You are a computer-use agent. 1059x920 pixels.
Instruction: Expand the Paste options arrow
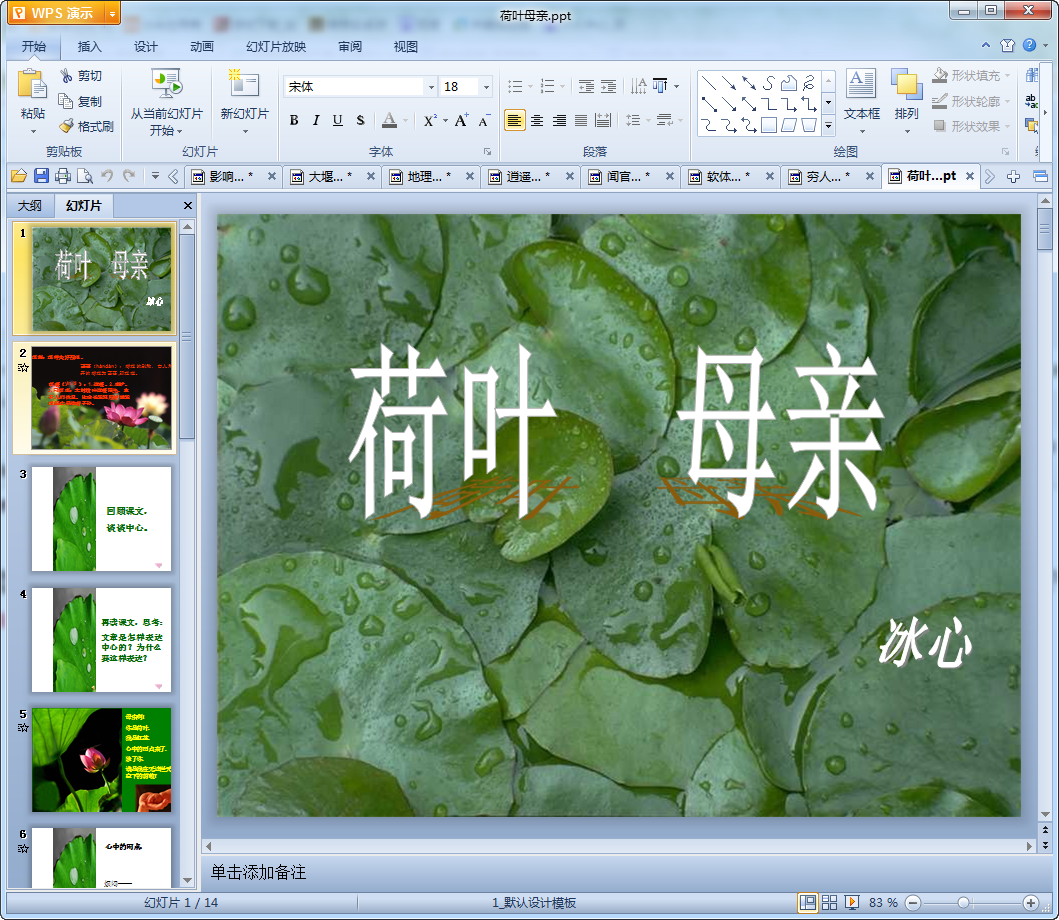(x=32, y=131)
